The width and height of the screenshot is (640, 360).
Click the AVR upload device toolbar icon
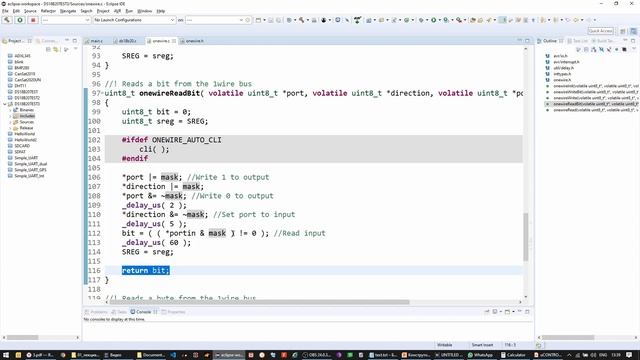pos(358,20)
